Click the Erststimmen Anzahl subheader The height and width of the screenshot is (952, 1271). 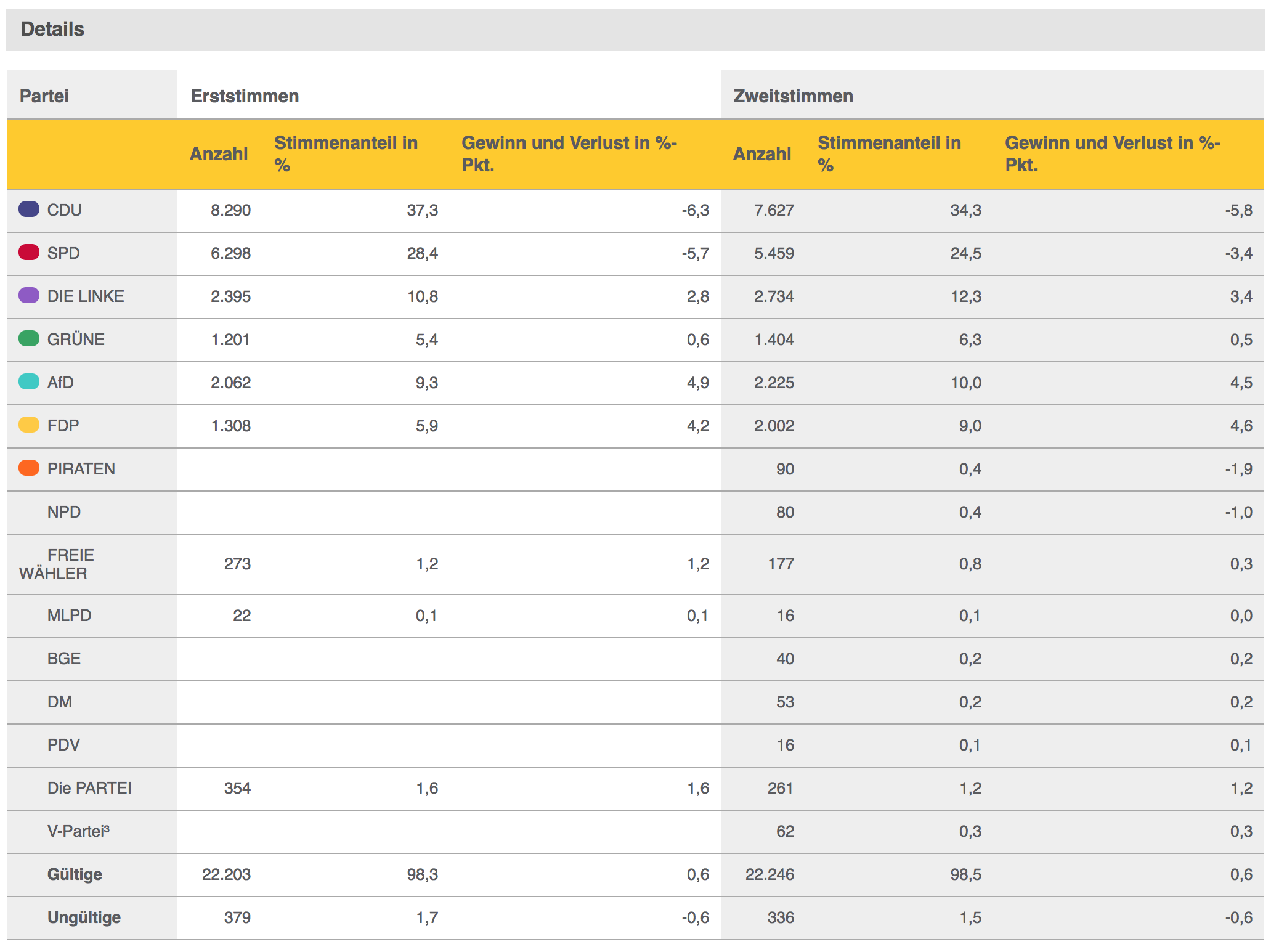[219, 154]
